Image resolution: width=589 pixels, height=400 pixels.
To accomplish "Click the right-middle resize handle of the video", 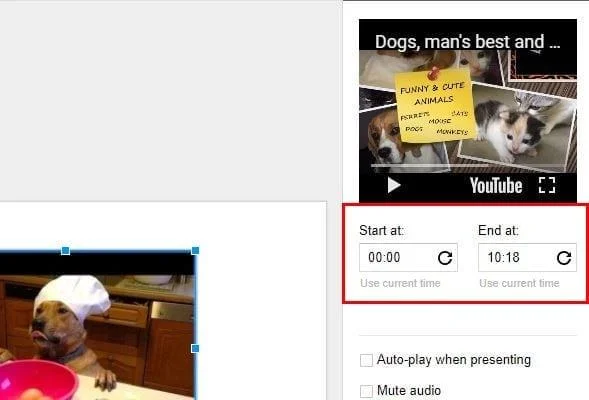I will click(x=195, y=349).
